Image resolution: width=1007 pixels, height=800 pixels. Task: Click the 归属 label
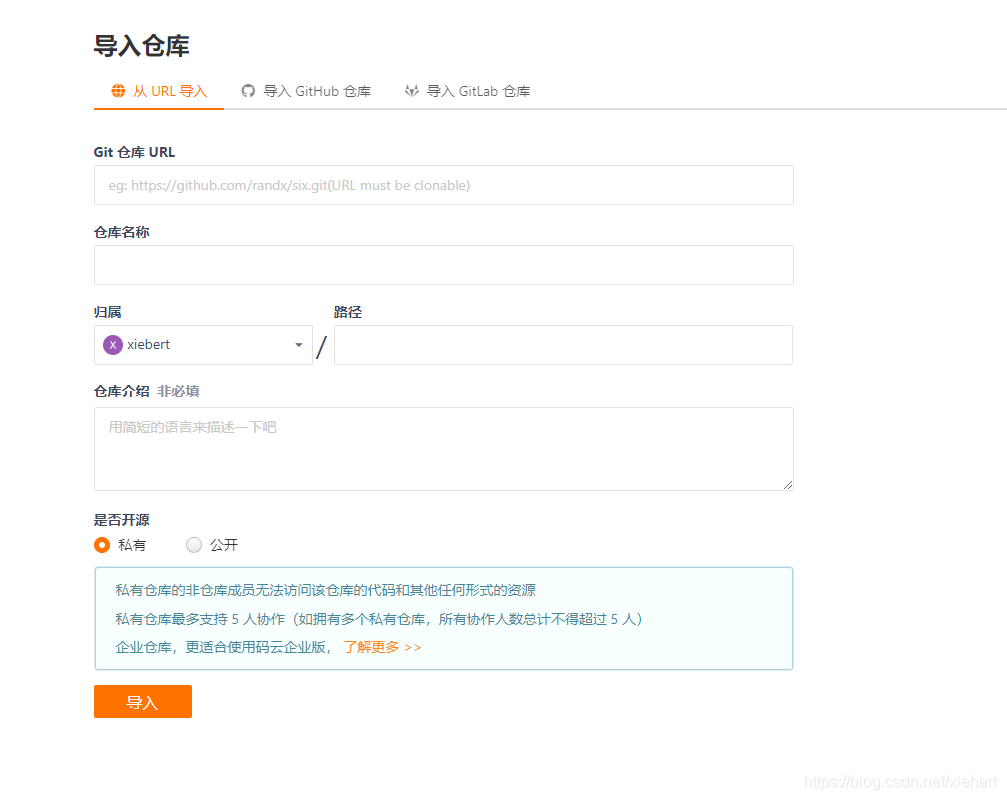pos(108,313)
